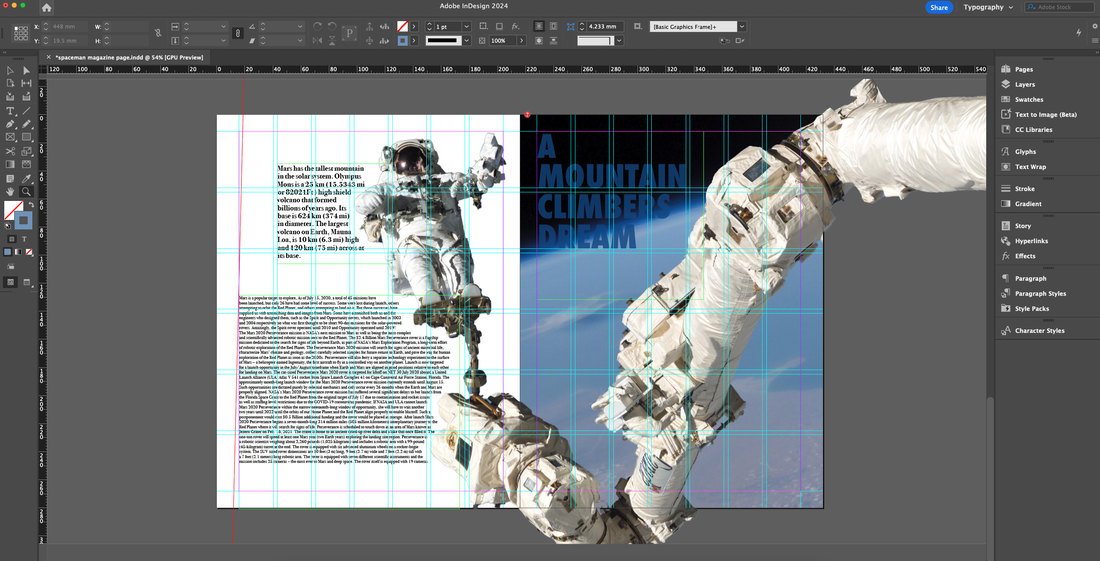This screenshot has height=561, width=1100.
Task: Expand fill color options arrow
Action: tap(414, 26)
